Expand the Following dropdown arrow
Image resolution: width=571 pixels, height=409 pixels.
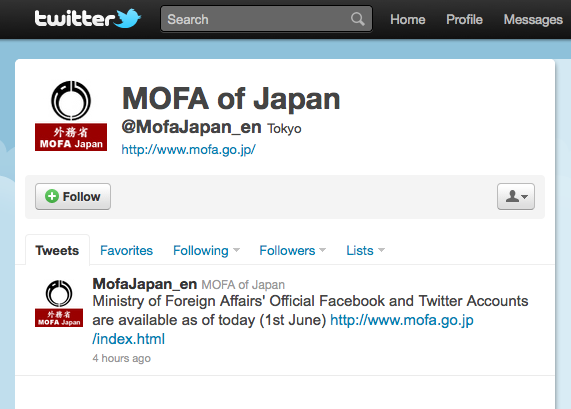236,250
